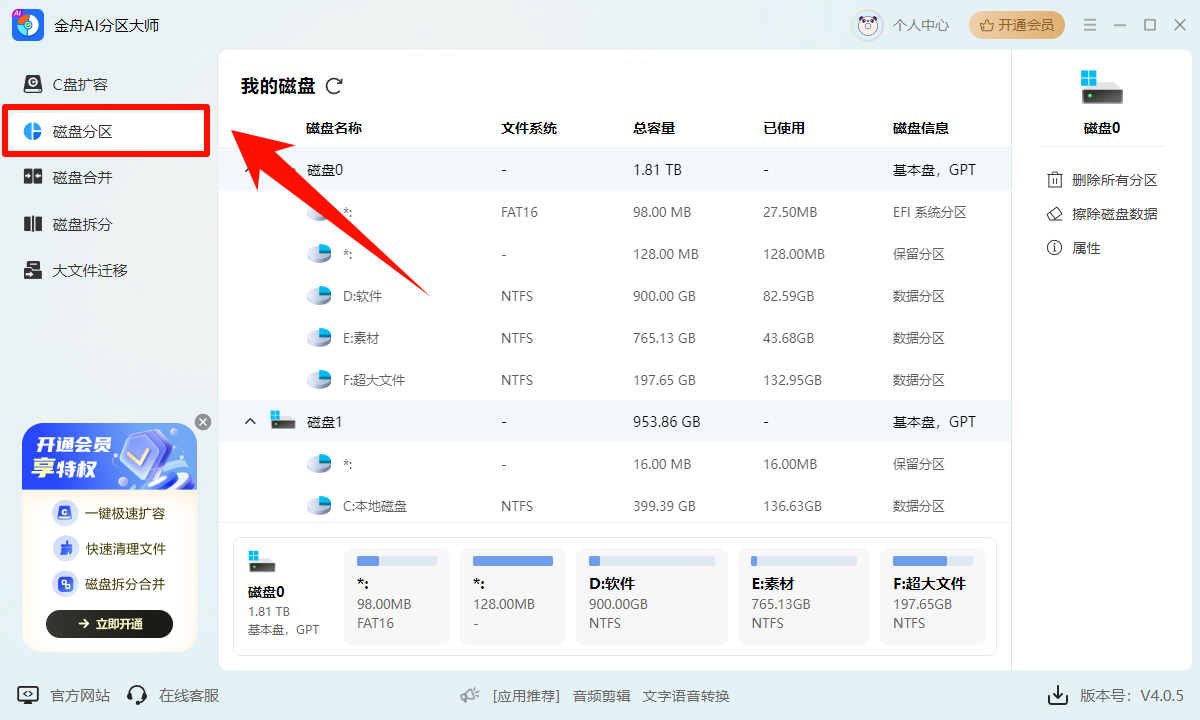Viewport: 1200px width, 720px height.
Task: Click the refresh icon beside 我的磁盘
Action: 334,86
